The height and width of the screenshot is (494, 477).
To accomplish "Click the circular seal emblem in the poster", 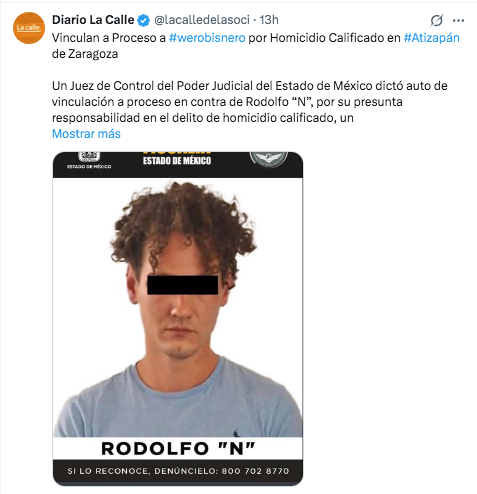I will click(x=269, y=159).
